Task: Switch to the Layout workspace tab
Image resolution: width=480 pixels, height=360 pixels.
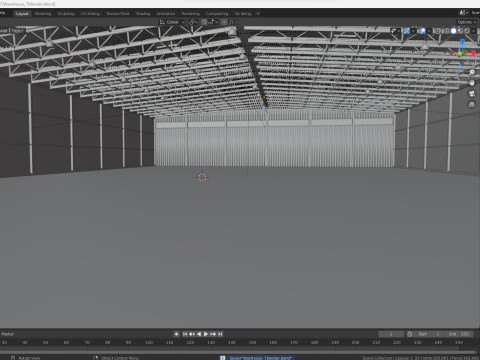Action: (22, 14)
